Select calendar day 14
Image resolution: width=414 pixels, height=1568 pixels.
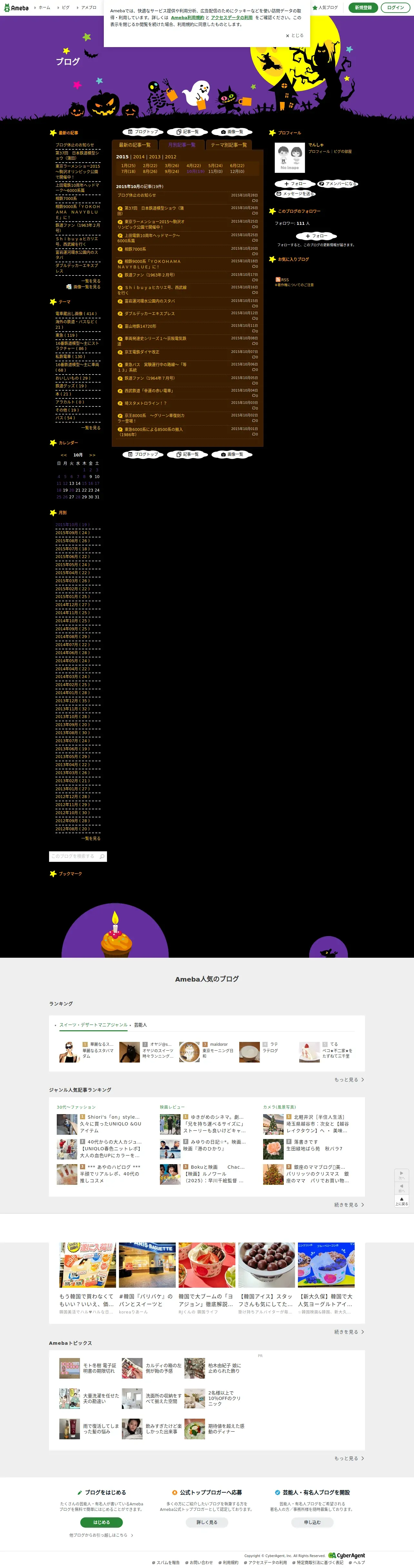point(78,483)
